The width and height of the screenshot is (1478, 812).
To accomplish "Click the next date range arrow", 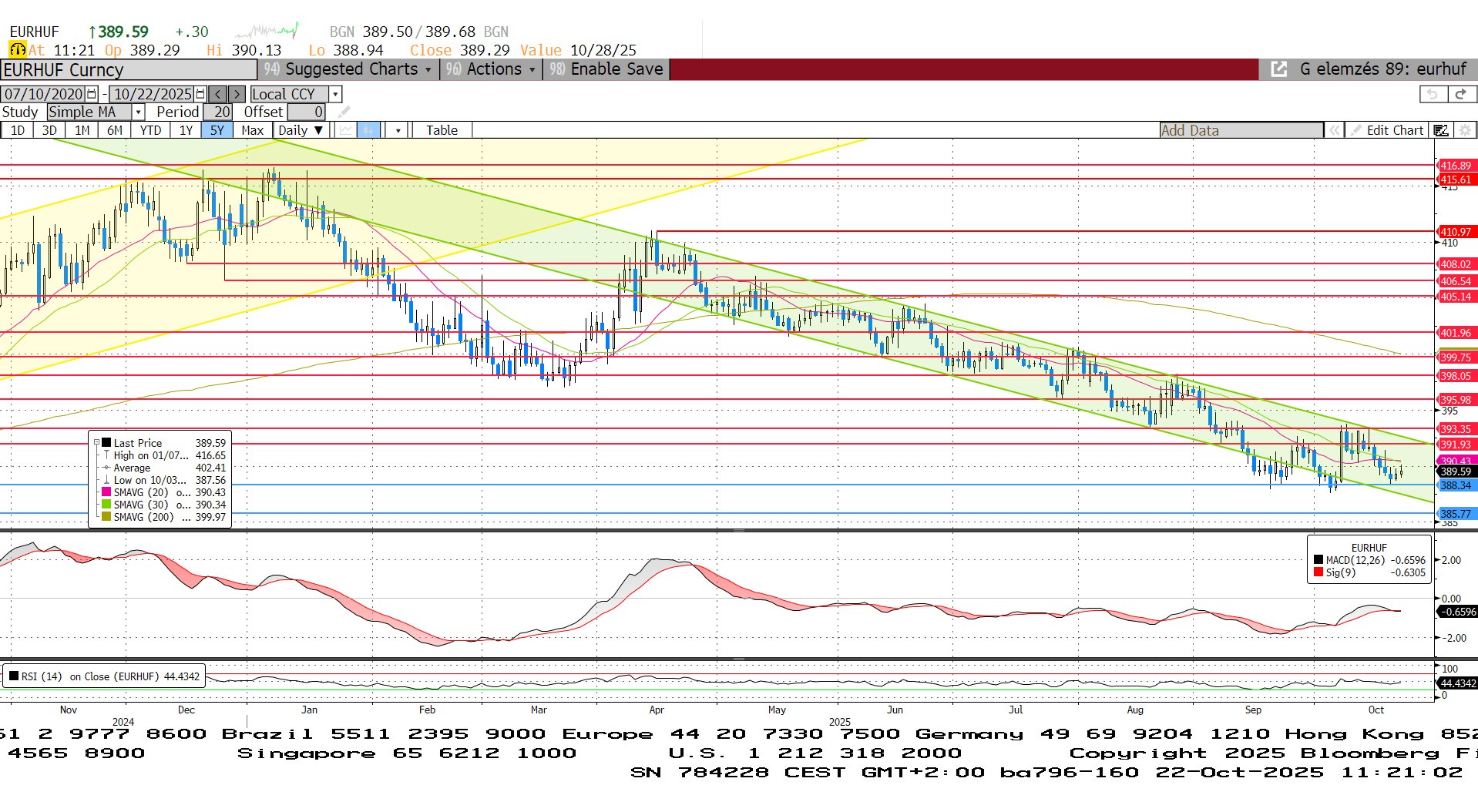I will coord(237,94).
